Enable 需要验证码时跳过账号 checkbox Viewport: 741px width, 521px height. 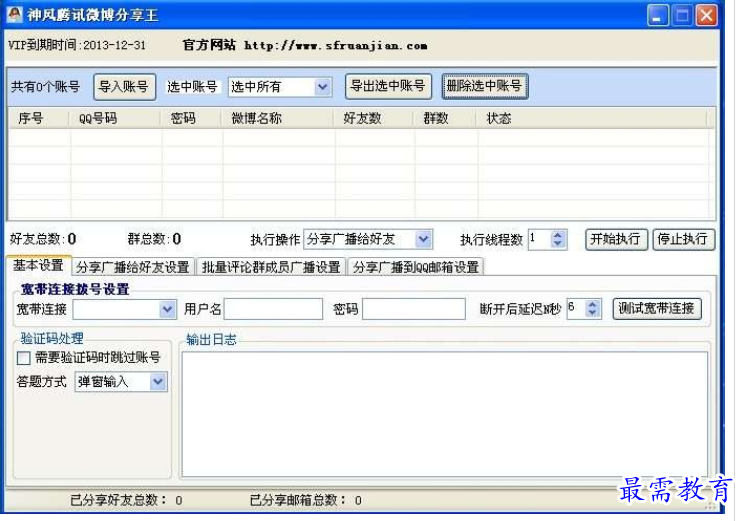[24, 358]
